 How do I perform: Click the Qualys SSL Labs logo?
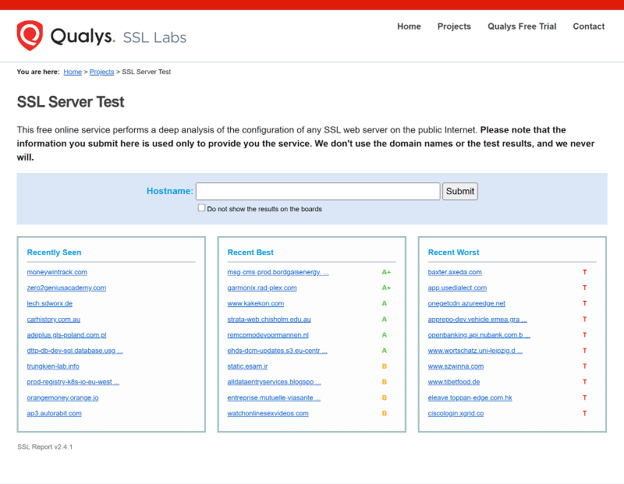pos(101,37)
